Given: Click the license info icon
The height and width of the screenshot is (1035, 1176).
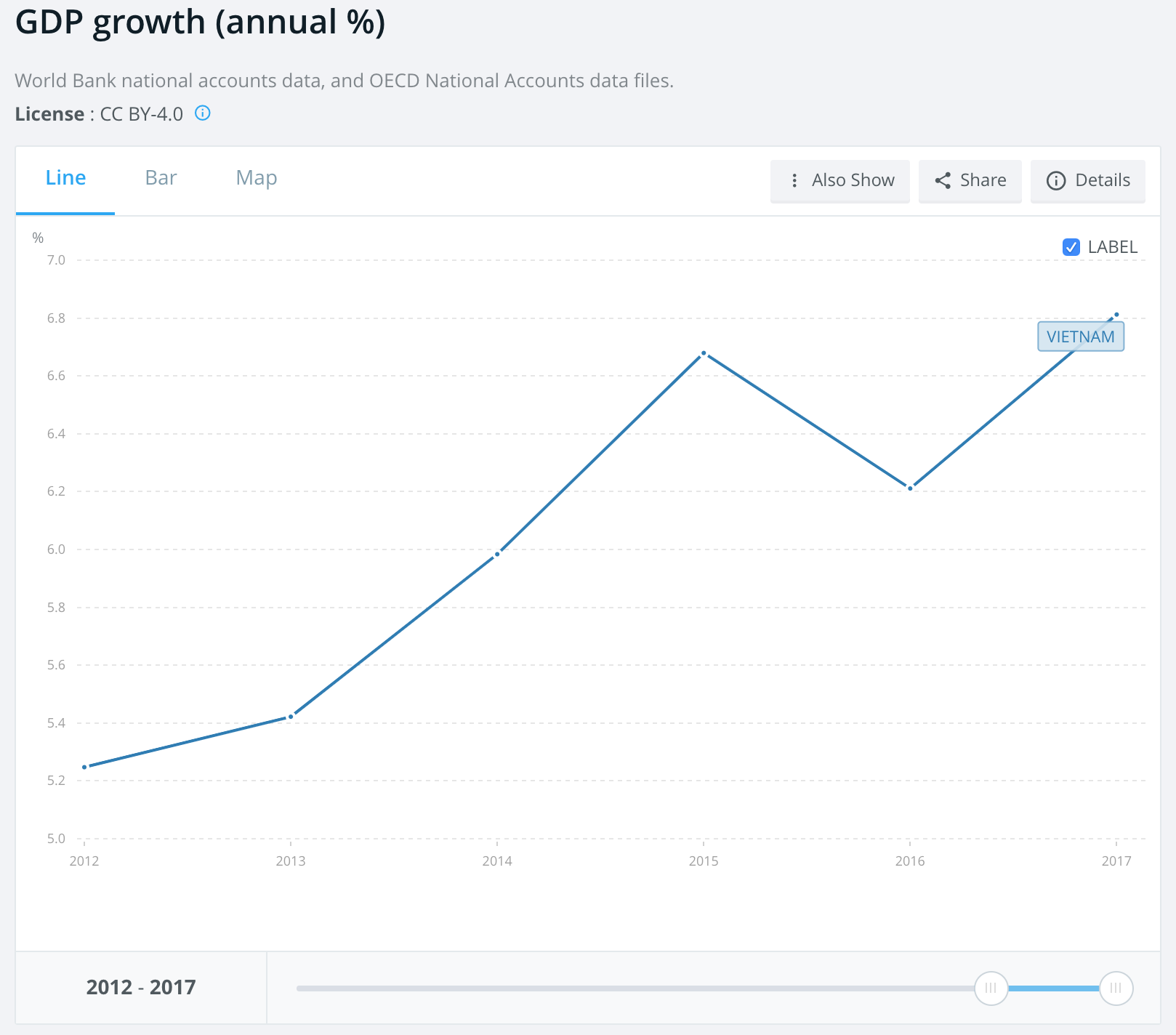Looking at the screenshot, I should 203,113.
